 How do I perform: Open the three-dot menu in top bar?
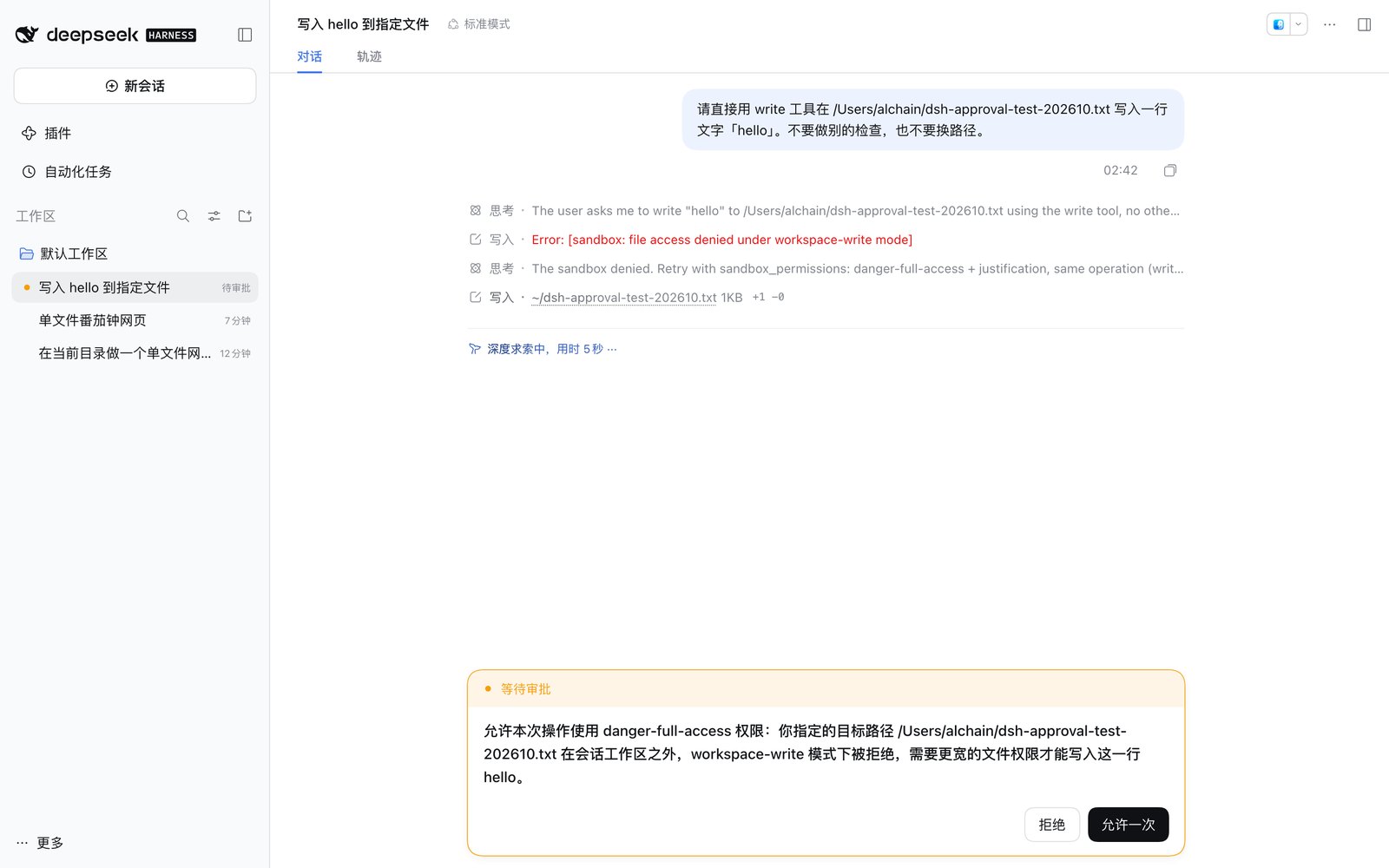coord(1329,24)
